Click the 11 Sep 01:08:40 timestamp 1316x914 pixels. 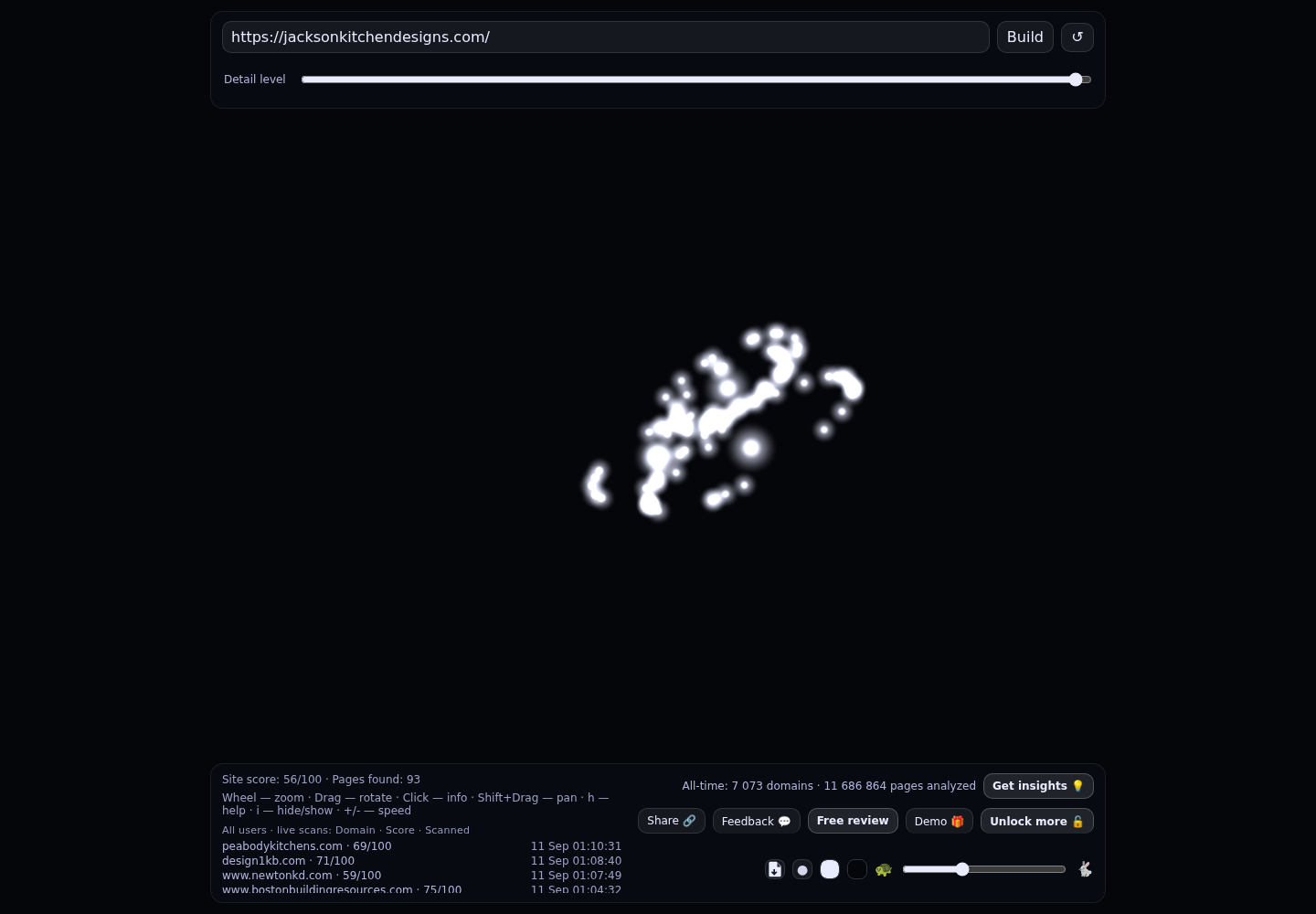point(576,861)
